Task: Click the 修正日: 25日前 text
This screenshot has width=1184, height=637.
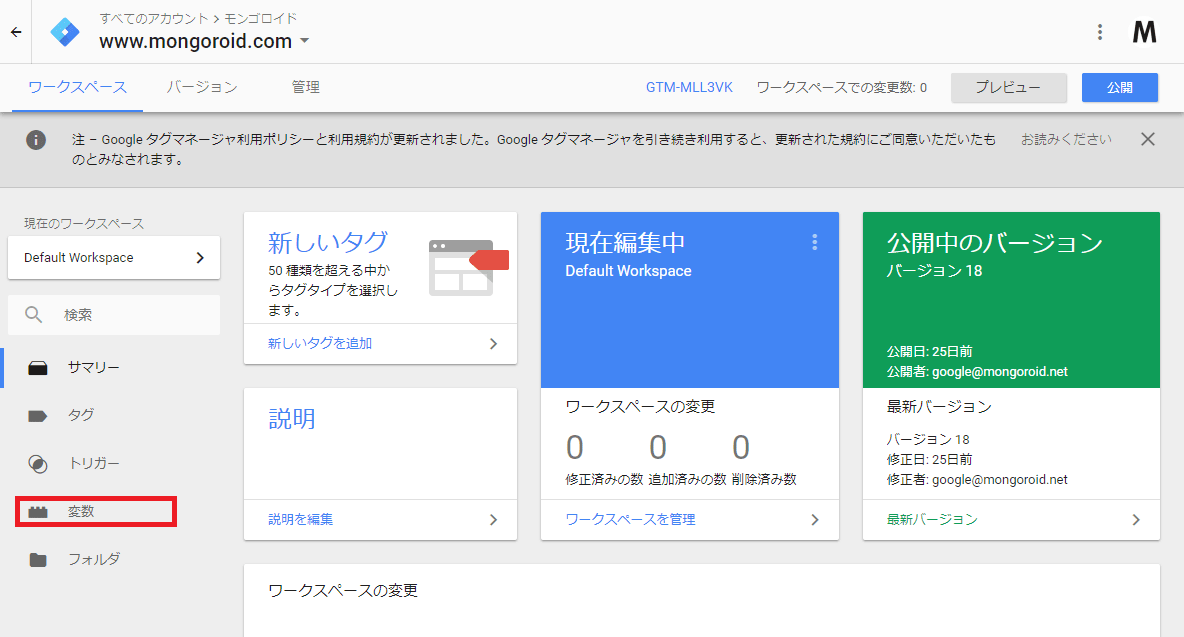Action: (x=930, y=460)
